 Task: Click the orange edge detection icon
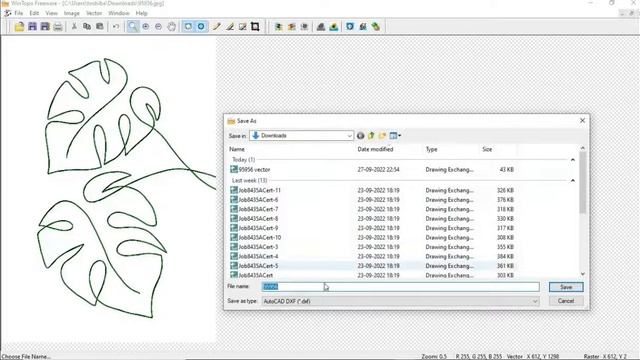291,27
